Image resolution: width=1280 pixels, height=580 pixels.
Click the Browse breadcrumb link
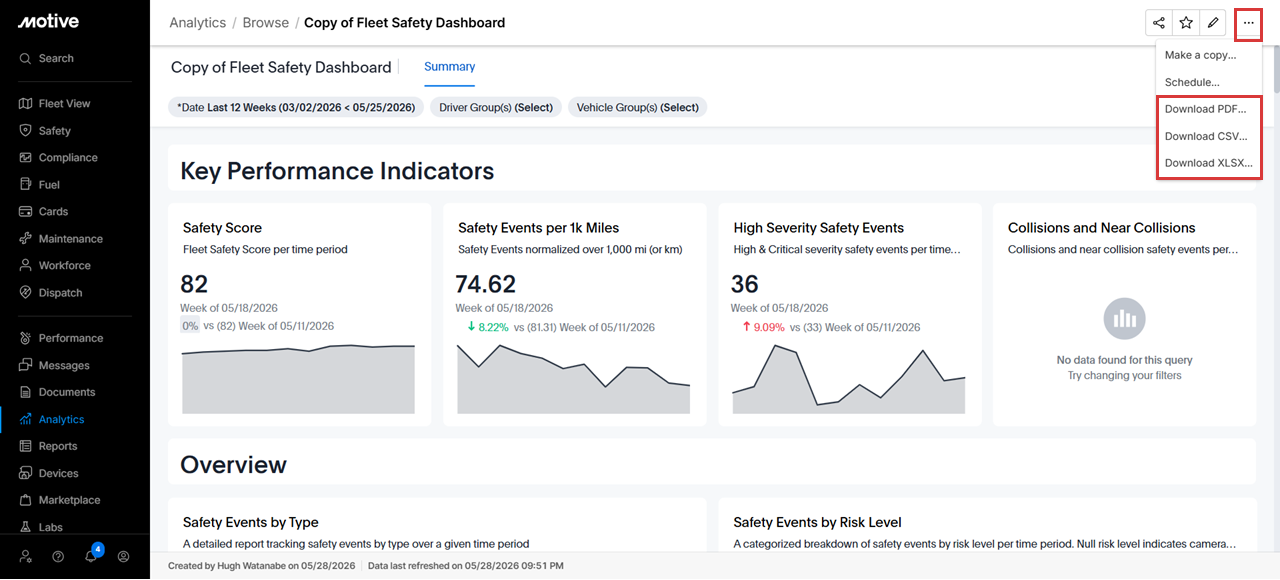pyautogui.click(x=266, y=23)
